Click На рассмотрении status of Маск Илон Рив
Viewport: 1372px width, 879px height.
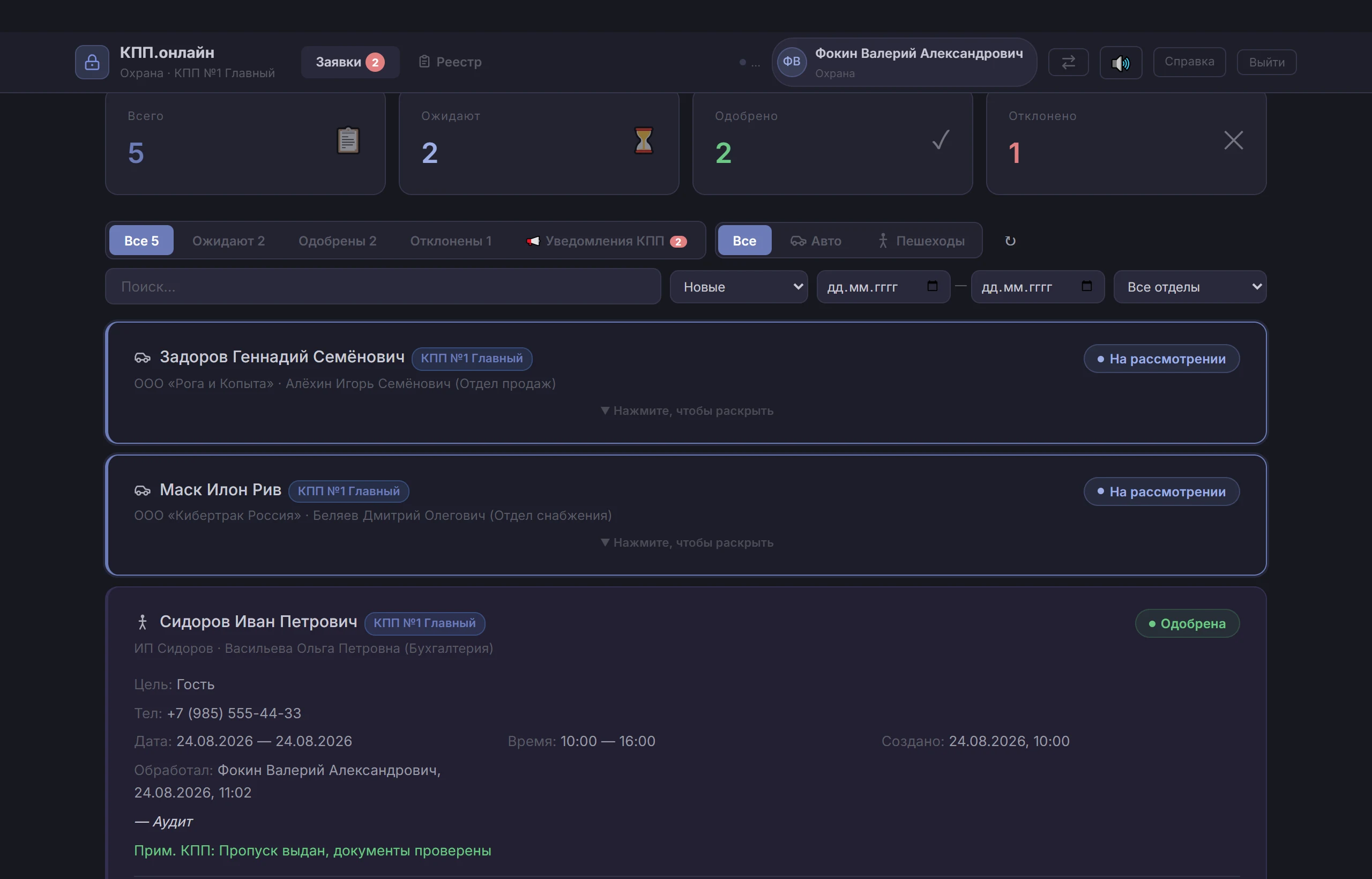(1161, 491)
